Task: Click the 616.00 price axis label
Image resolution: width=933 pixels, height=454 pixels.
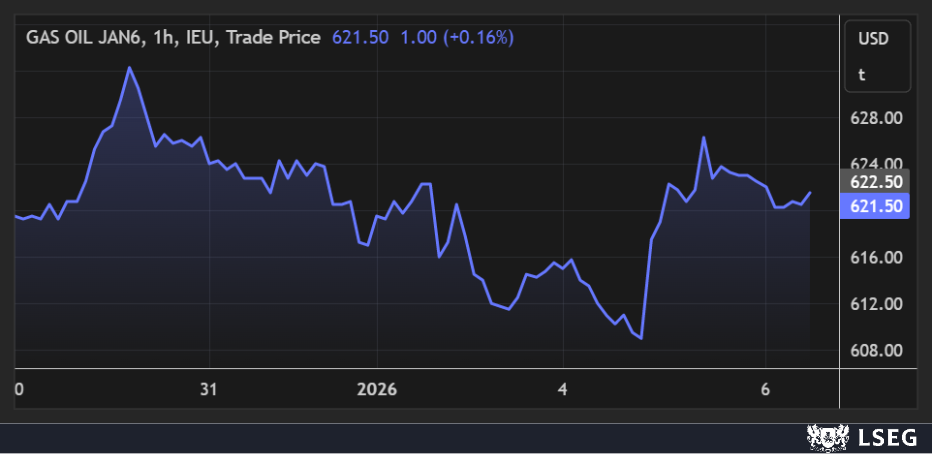Action: [877, 258]
